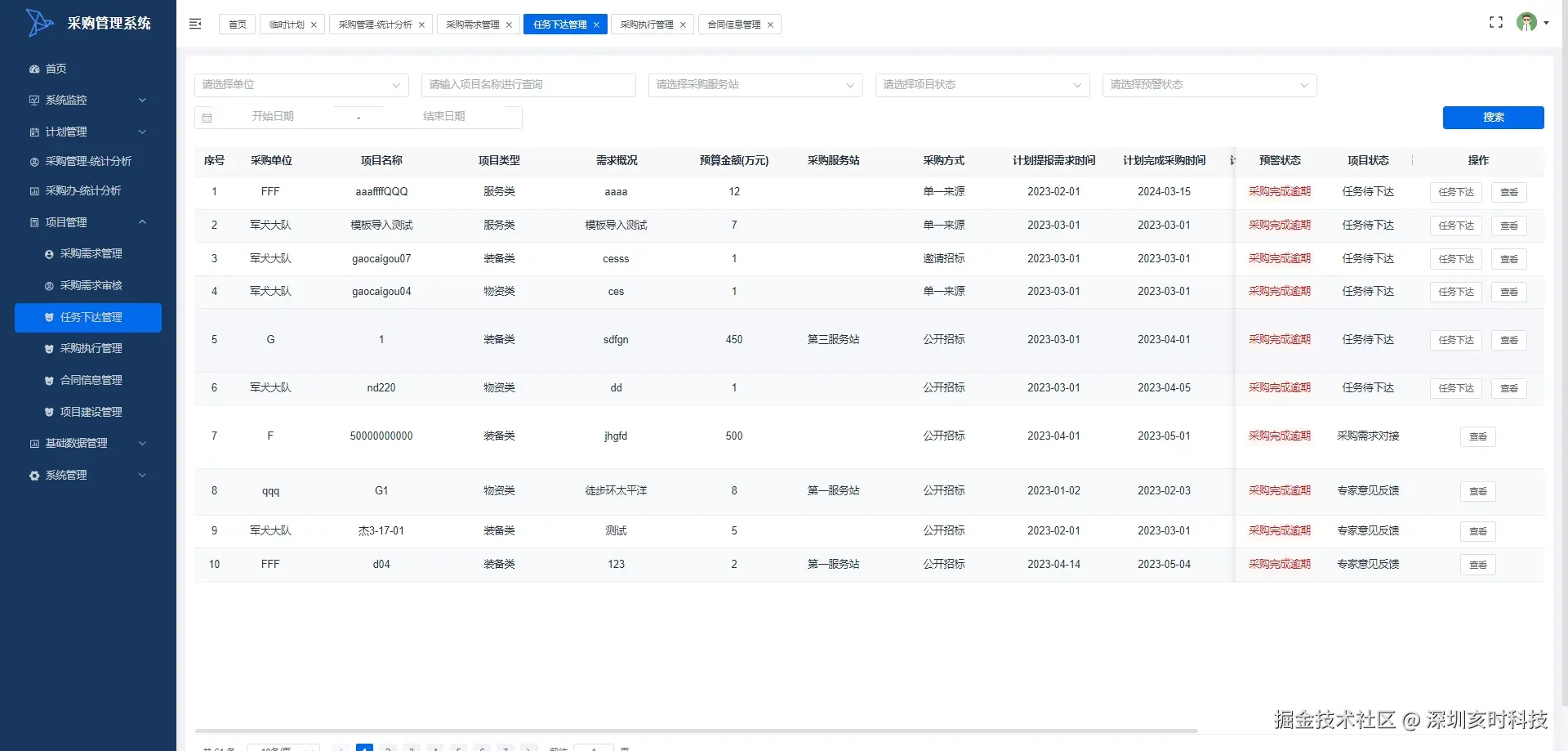The width and height of the screenshot is (1568, 751).
Task: Click the 采购完成逾期 warning in the d04 row
Action: click(1280, 565)
